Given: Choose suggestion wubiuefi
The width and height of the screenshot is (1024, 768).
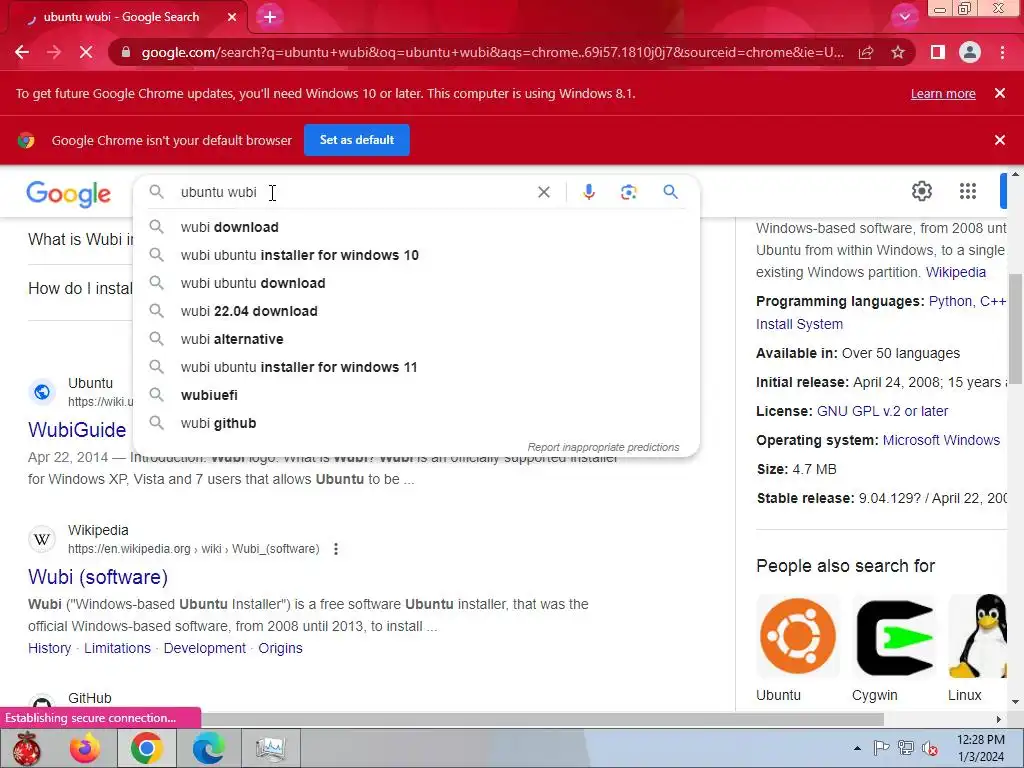Looking at the screenshot, I should click(417, 396).
